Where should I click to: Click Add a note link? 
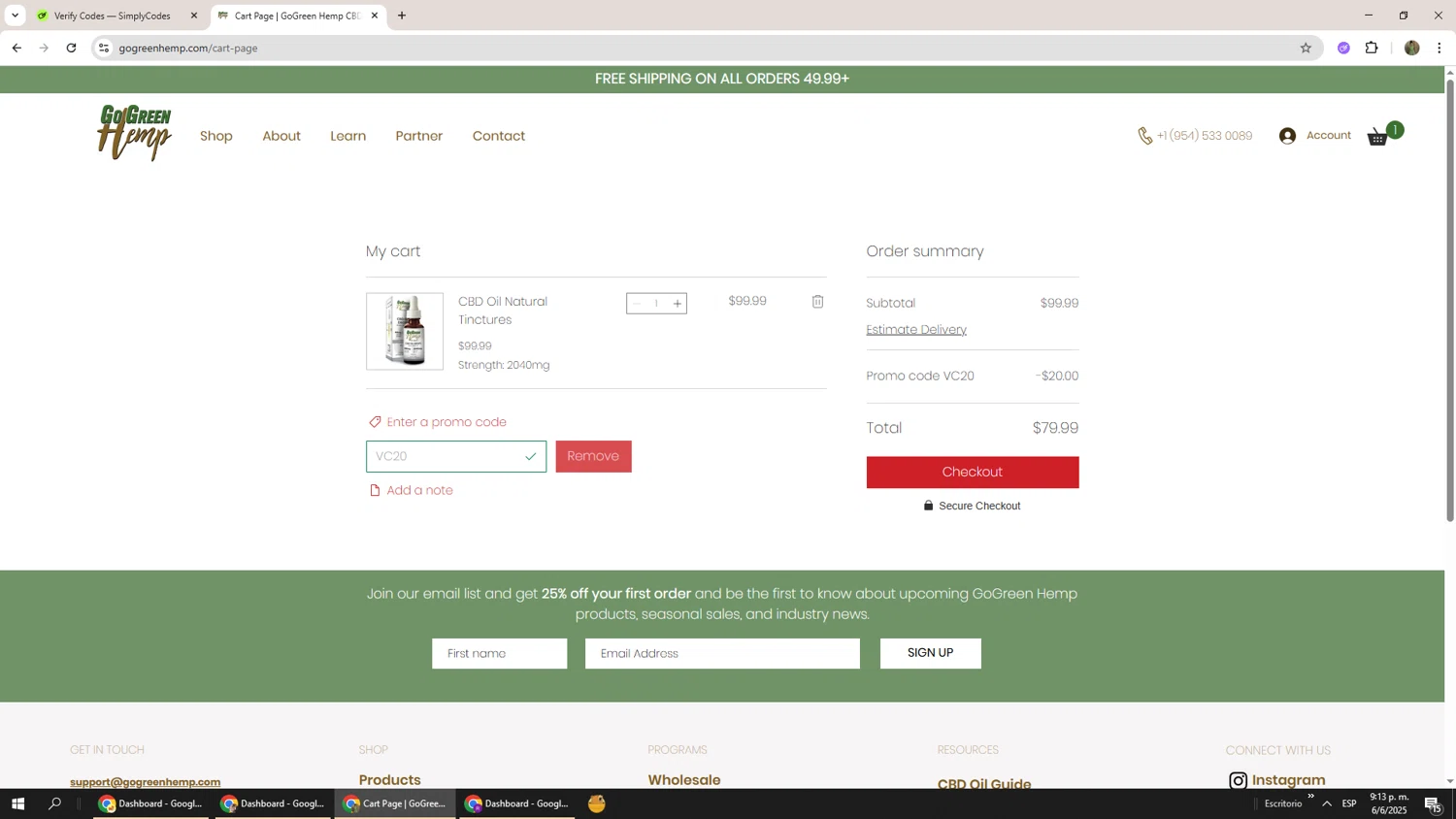pyautogui.click(x=419, y=490)
